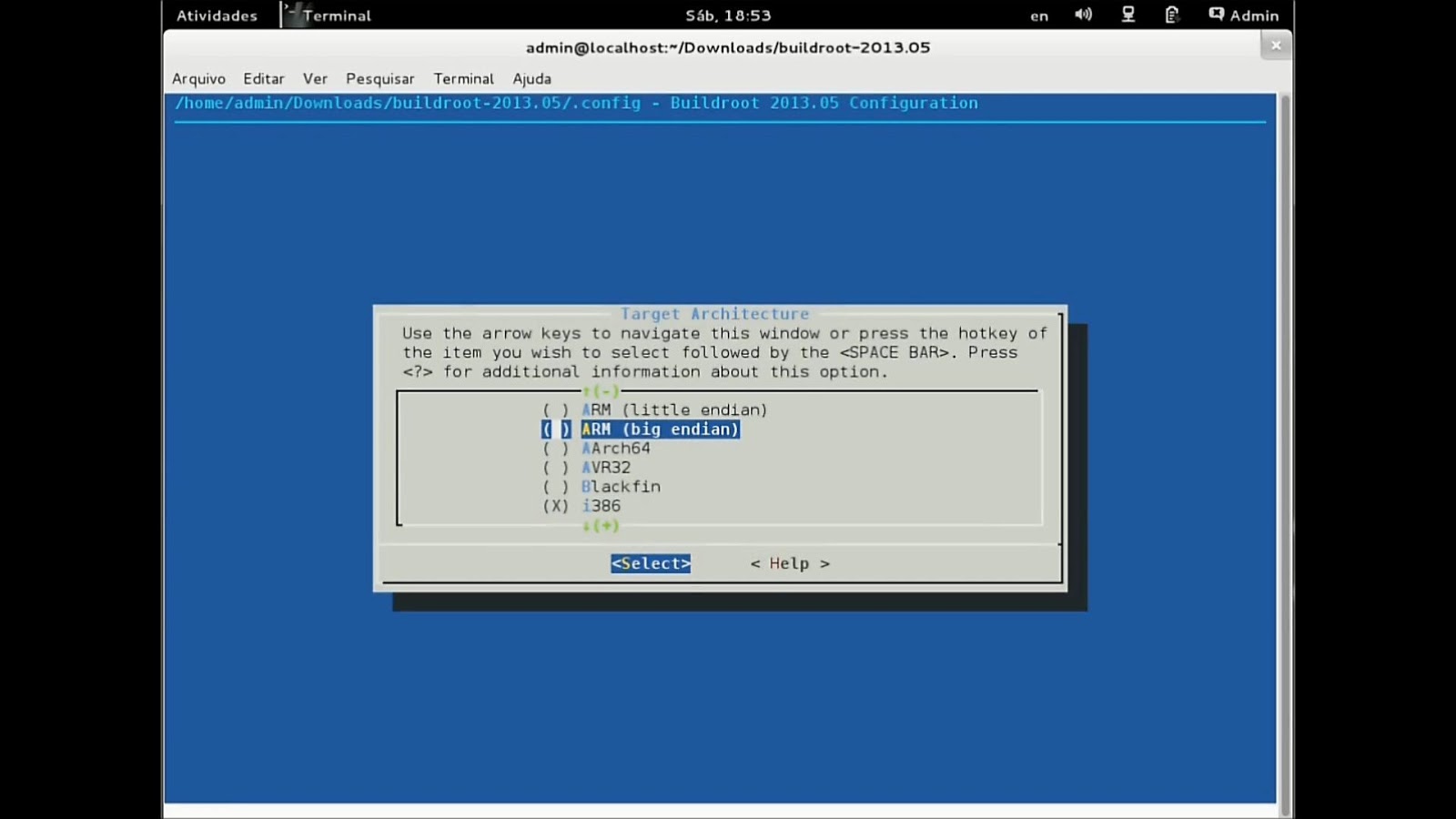Screen dimensions: 1456x819
Task: Click the volume icon in the top bar
Action: (x=1083, y=15)
